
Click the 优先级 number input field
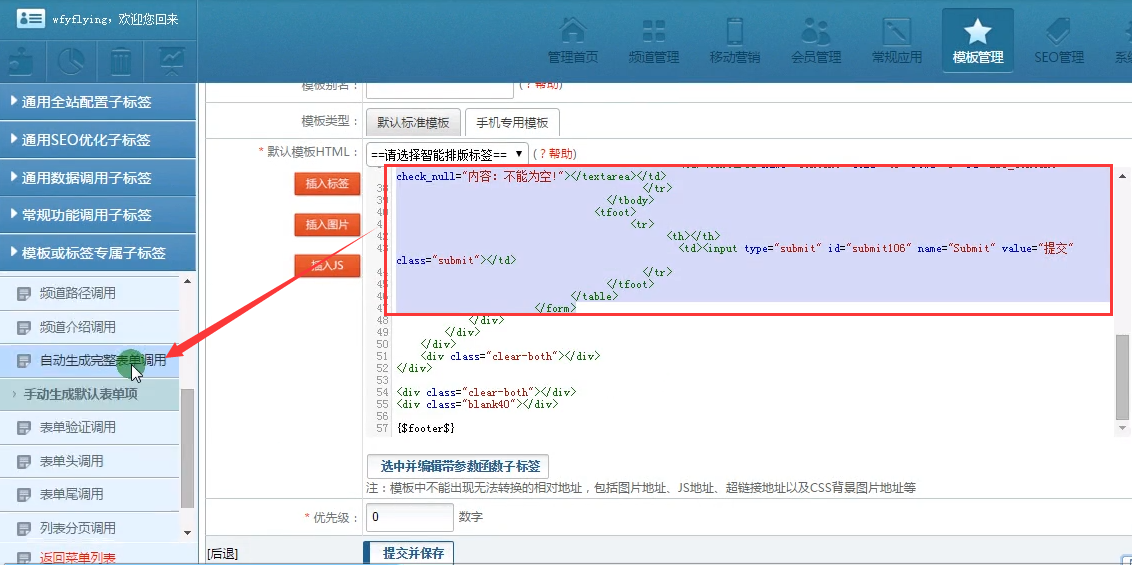click(x=409, y=517)
